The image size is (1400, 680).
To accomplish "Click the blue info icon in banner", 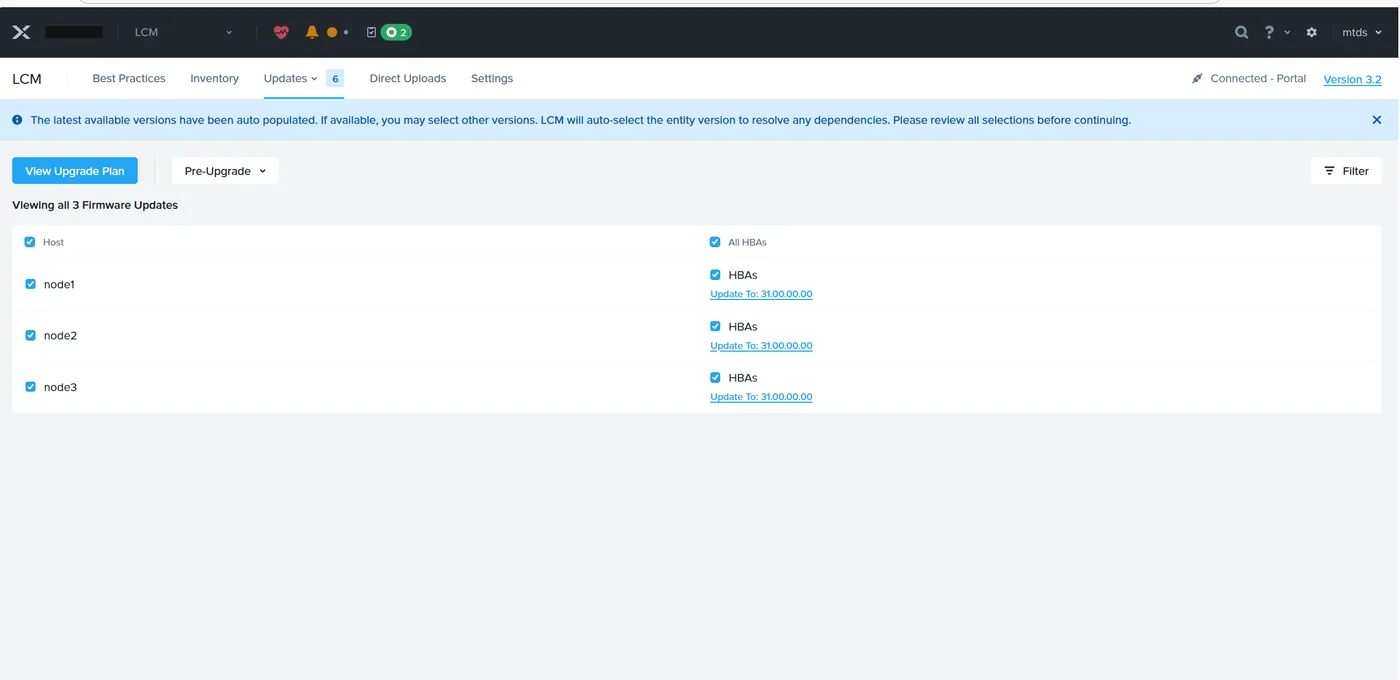I will (17, 120).
